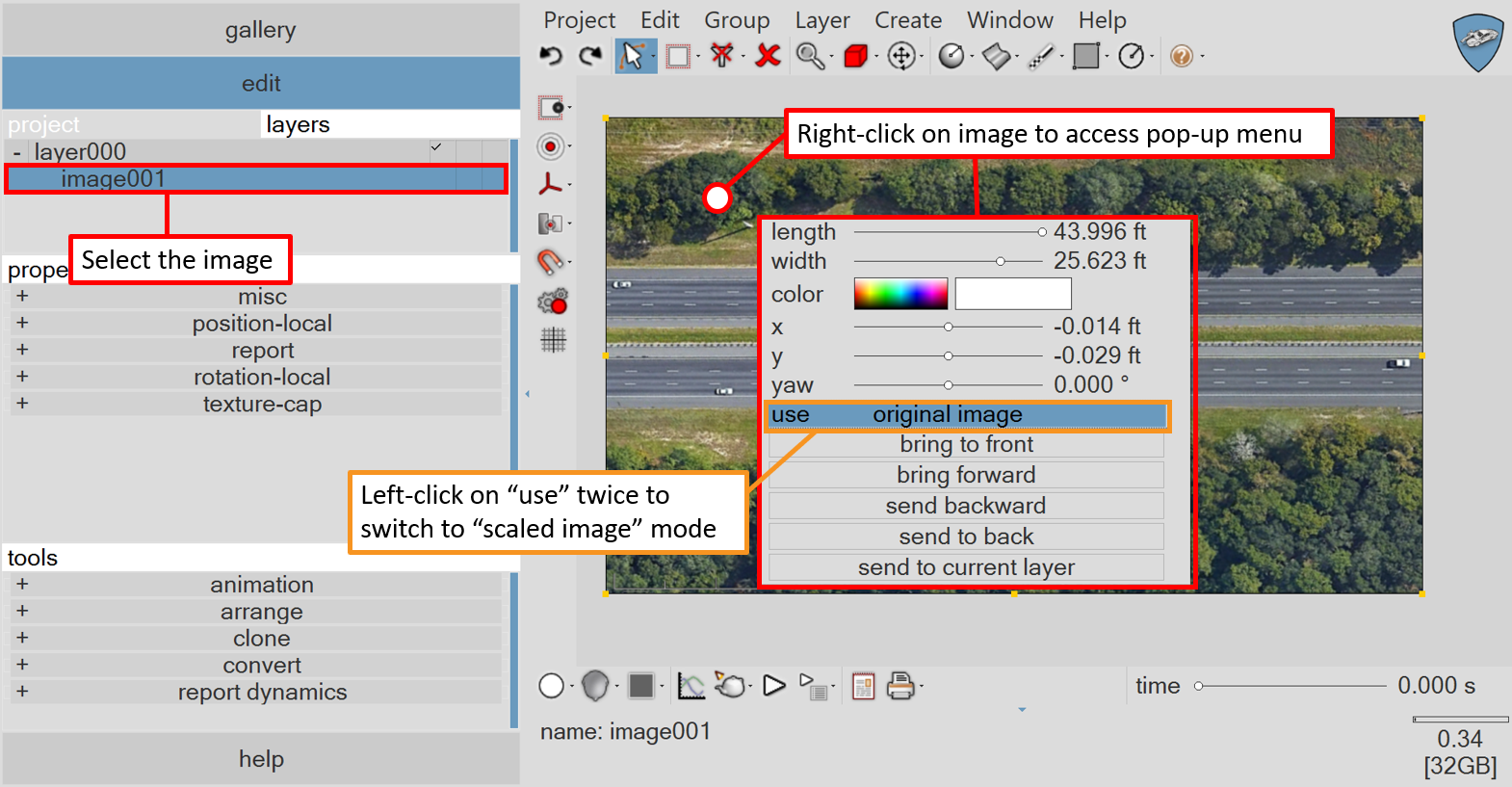Click the white circle icon in bottom toolbar
This screenshot has height=787, width=1512.
pyautogui.click(x=551, y=686)
